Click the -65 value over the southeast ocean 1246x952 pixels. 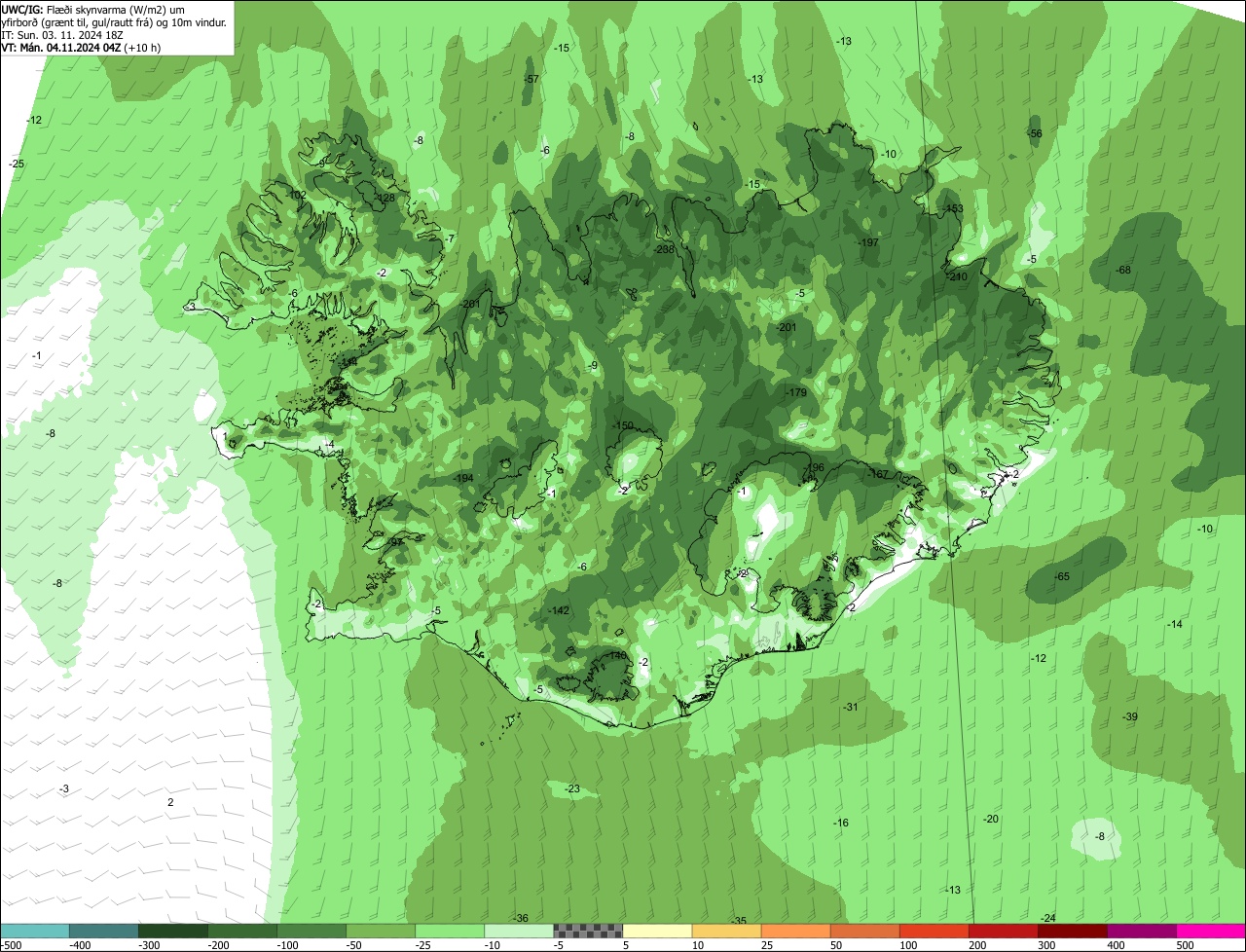[1062, 576]
